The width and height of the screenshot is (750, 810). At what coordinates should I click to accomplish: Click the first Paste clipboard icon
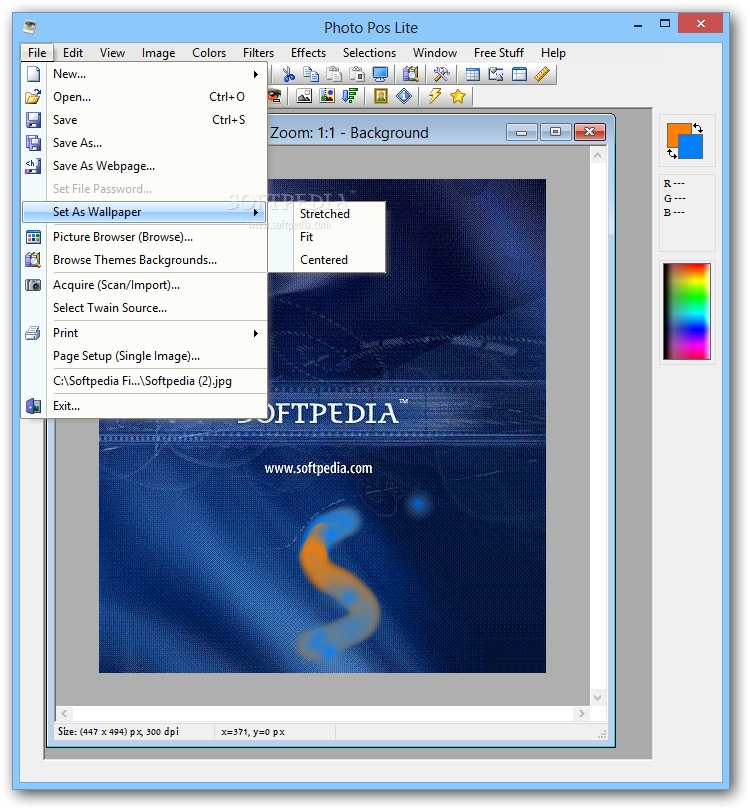(334, 74)
